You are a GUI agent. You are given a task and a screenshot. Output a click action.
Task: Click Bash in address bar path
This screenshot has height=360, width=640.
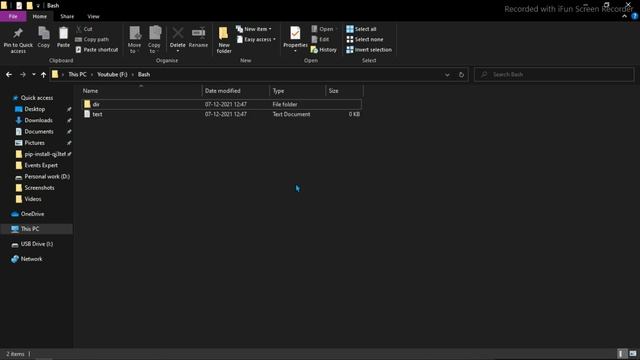pyautogui.click(x=144, y=74)
